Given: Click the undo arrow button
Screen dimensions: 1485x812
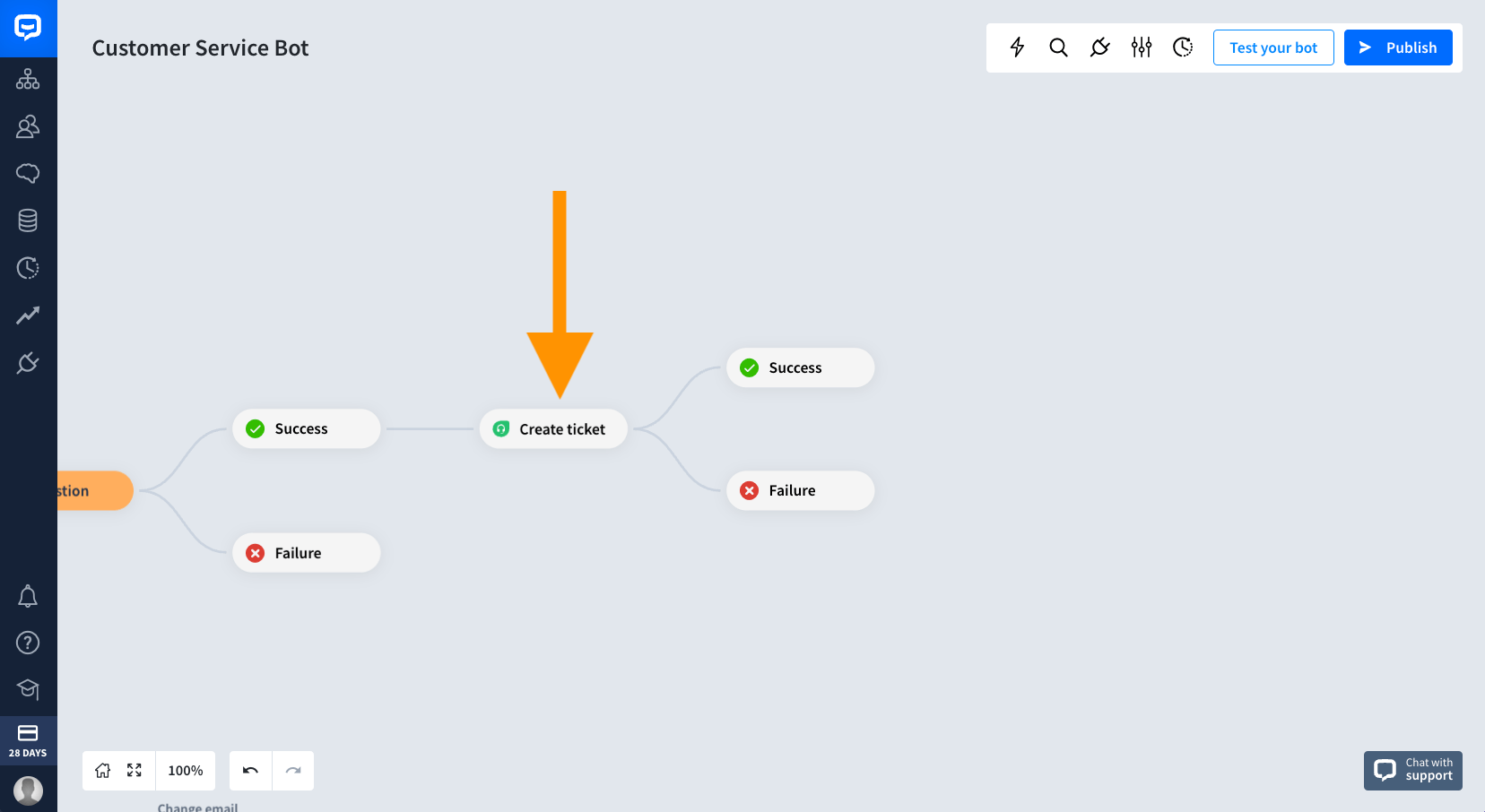Looking at the screenshot, I should [x=250, y=771].
